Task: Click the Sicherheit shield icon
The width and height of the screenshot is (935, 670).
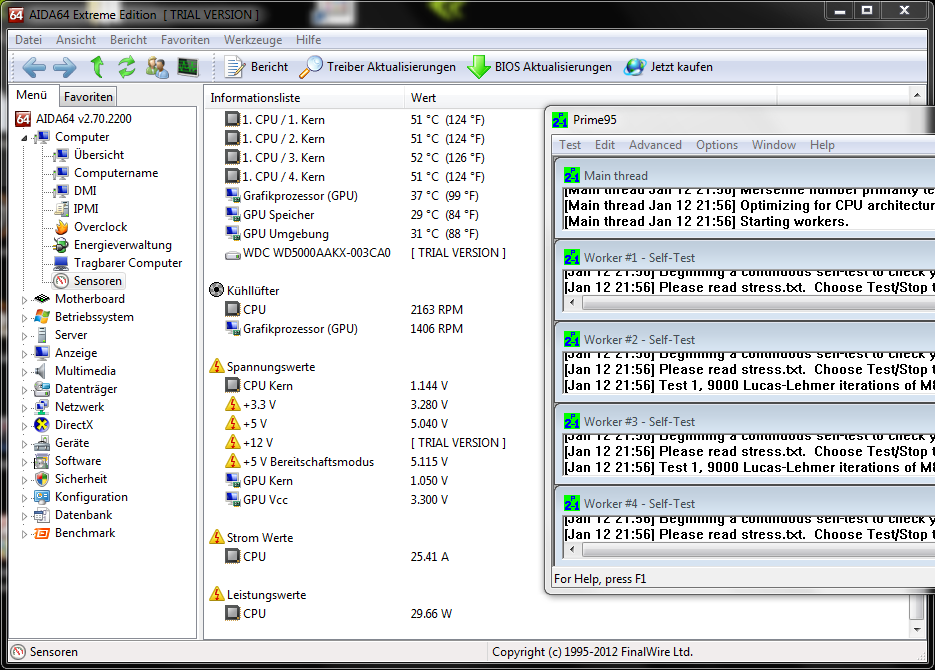Action: pyautogui.click(x=42, y=479)
